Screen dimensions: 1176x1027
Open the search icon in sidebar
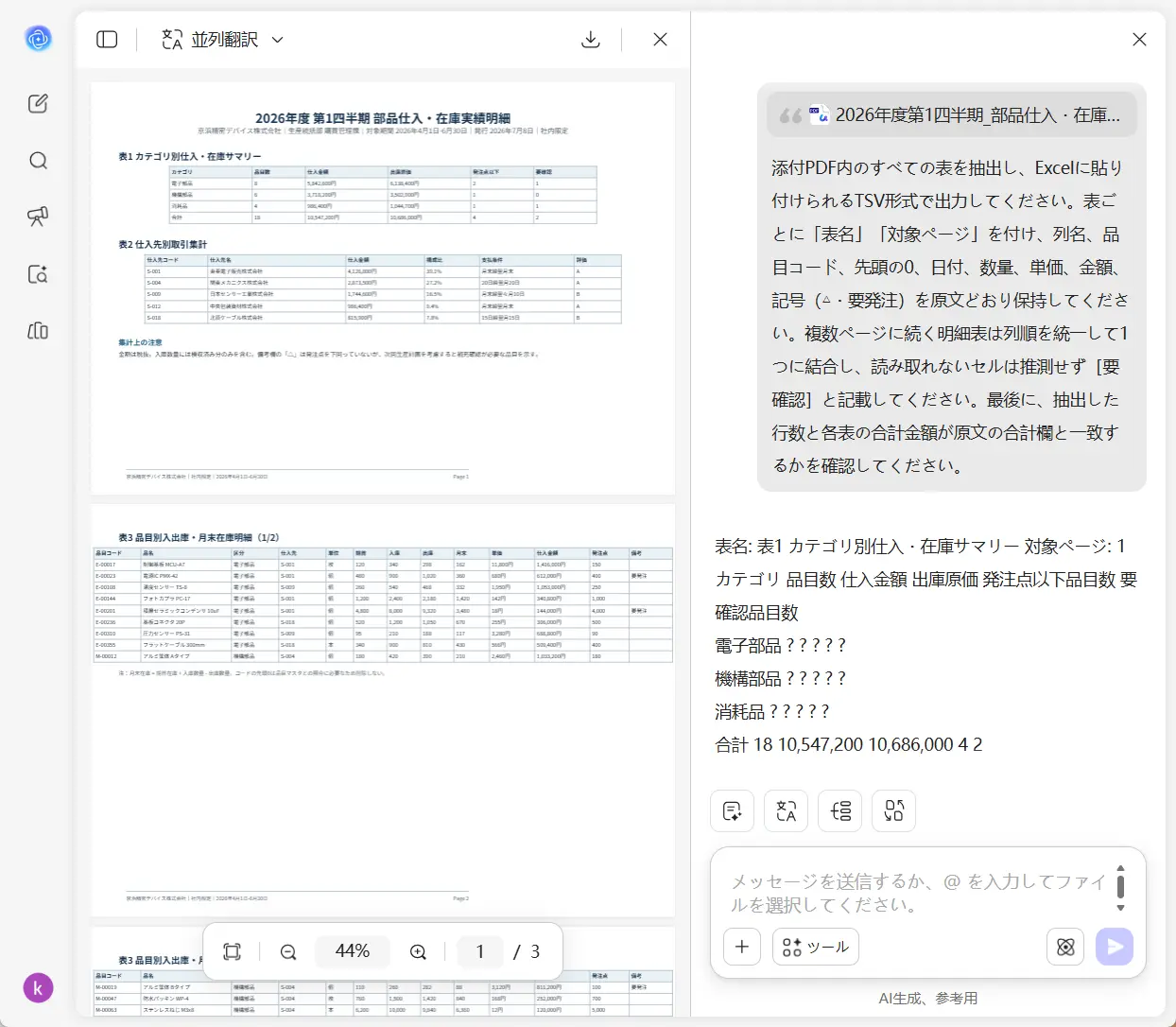[38, 161]
